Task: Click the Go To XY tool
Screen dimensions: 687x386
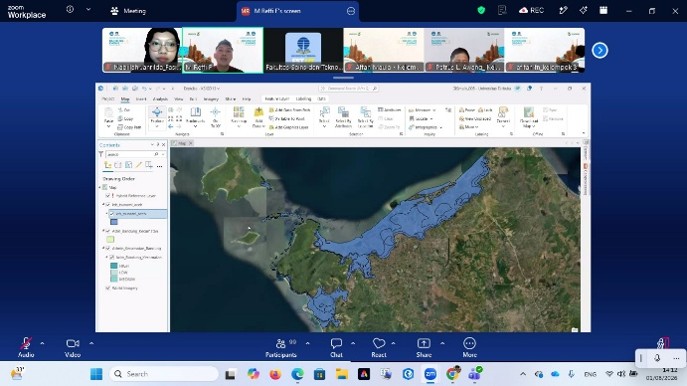Action: [x=215, y=117]
